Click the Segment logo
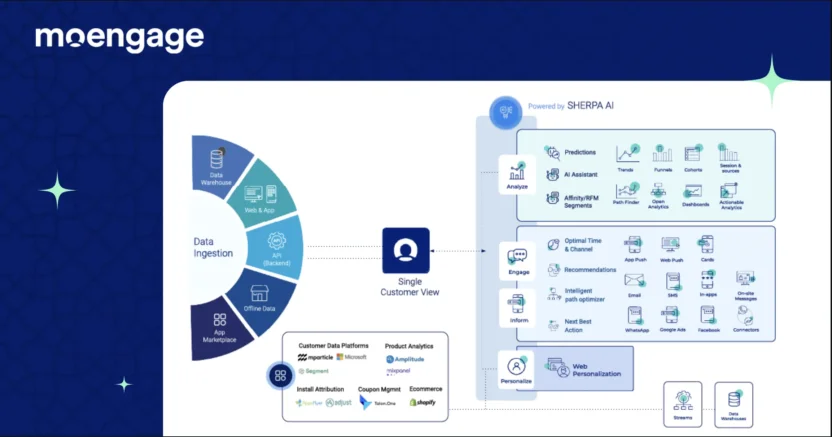Screen dimensions: 832x437 (314, 371)
